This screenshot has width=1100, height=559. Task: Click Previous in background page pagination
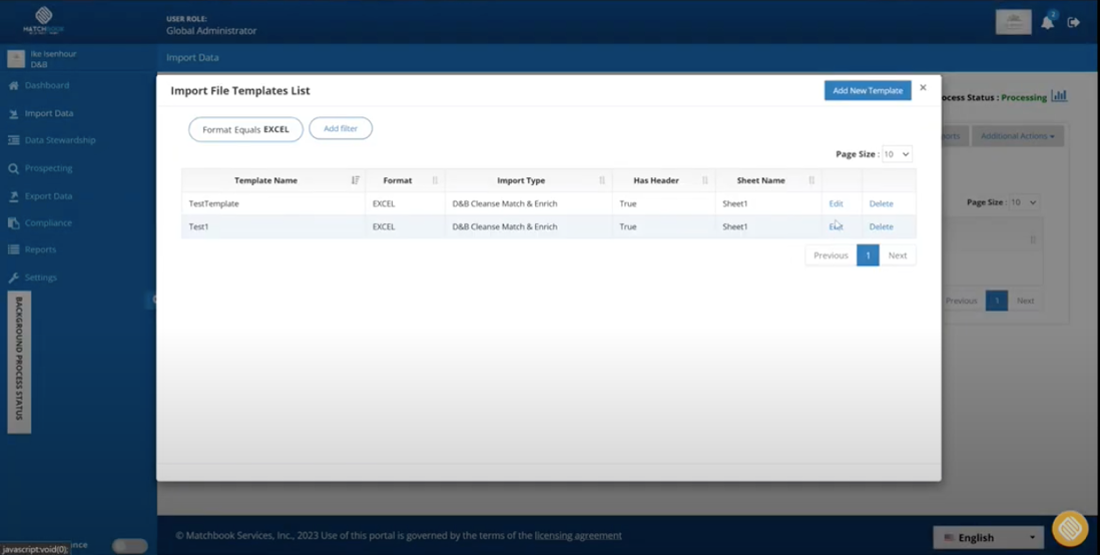pos(961,301)
